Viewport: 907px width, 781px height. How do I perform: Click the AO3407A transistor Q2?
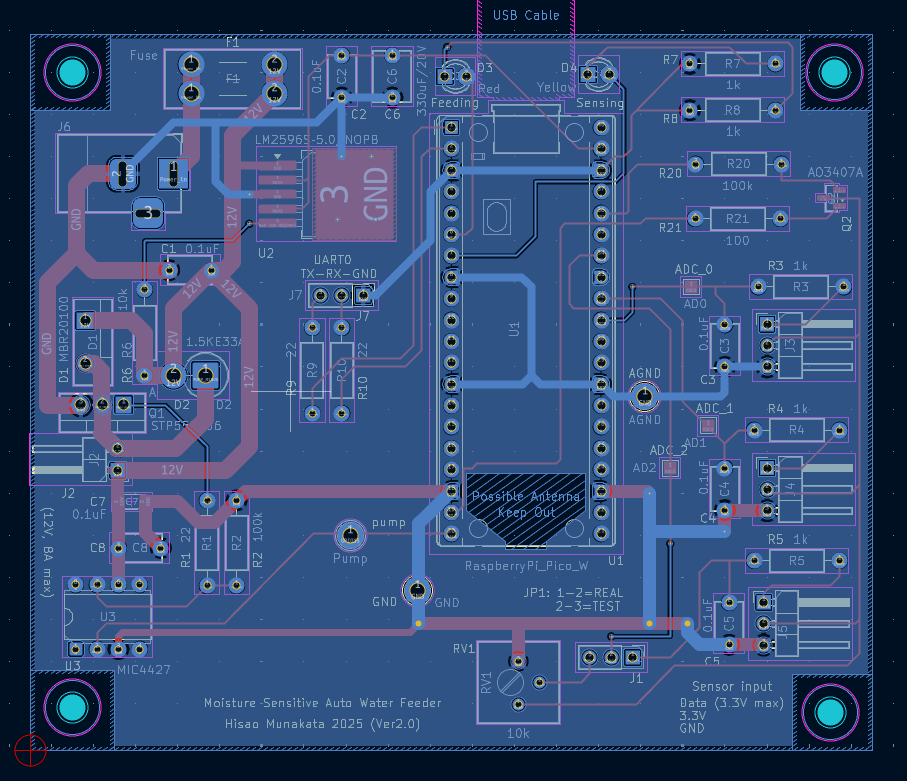tap(833, 200)
